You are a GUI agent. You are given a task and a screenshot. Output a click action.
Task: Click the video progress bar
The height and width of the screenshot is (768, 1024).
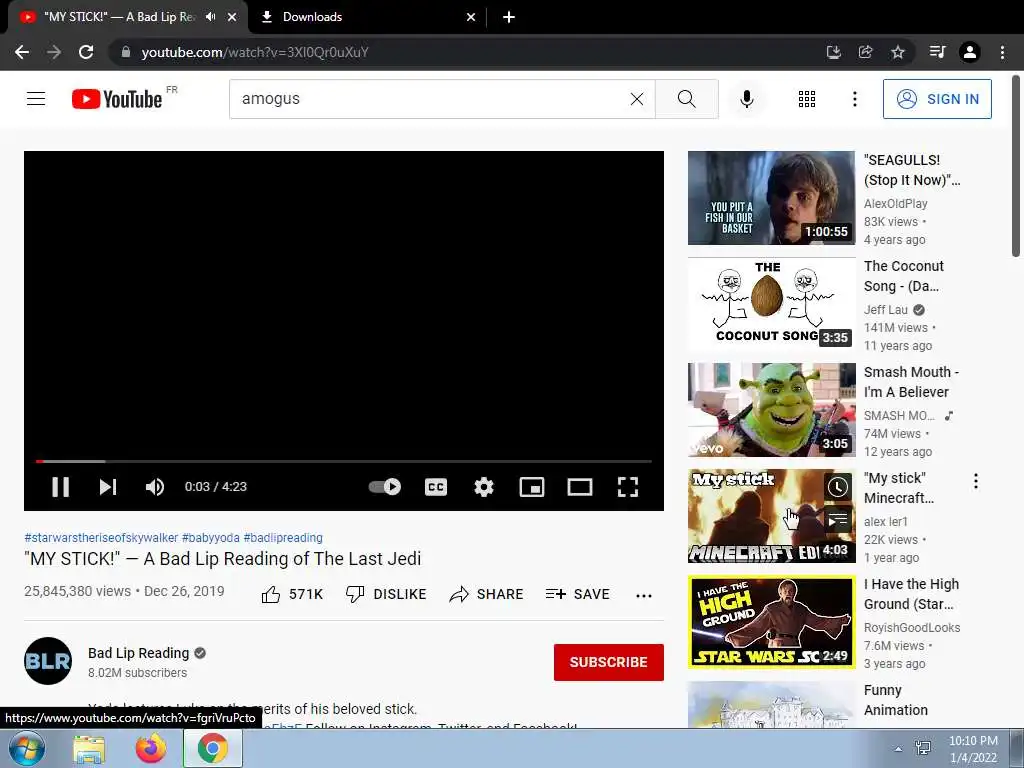[344, 461]
